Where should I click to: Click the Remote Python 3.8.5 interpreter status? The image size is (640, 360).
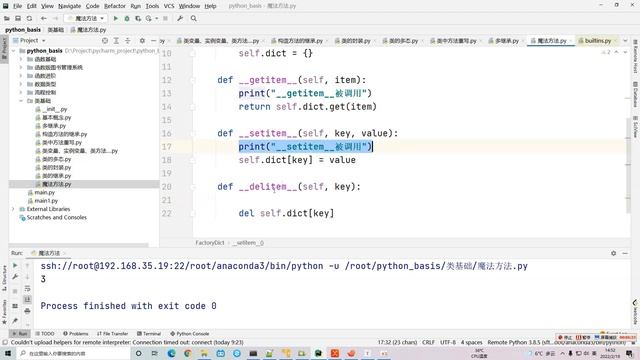(x=556, y=342)
